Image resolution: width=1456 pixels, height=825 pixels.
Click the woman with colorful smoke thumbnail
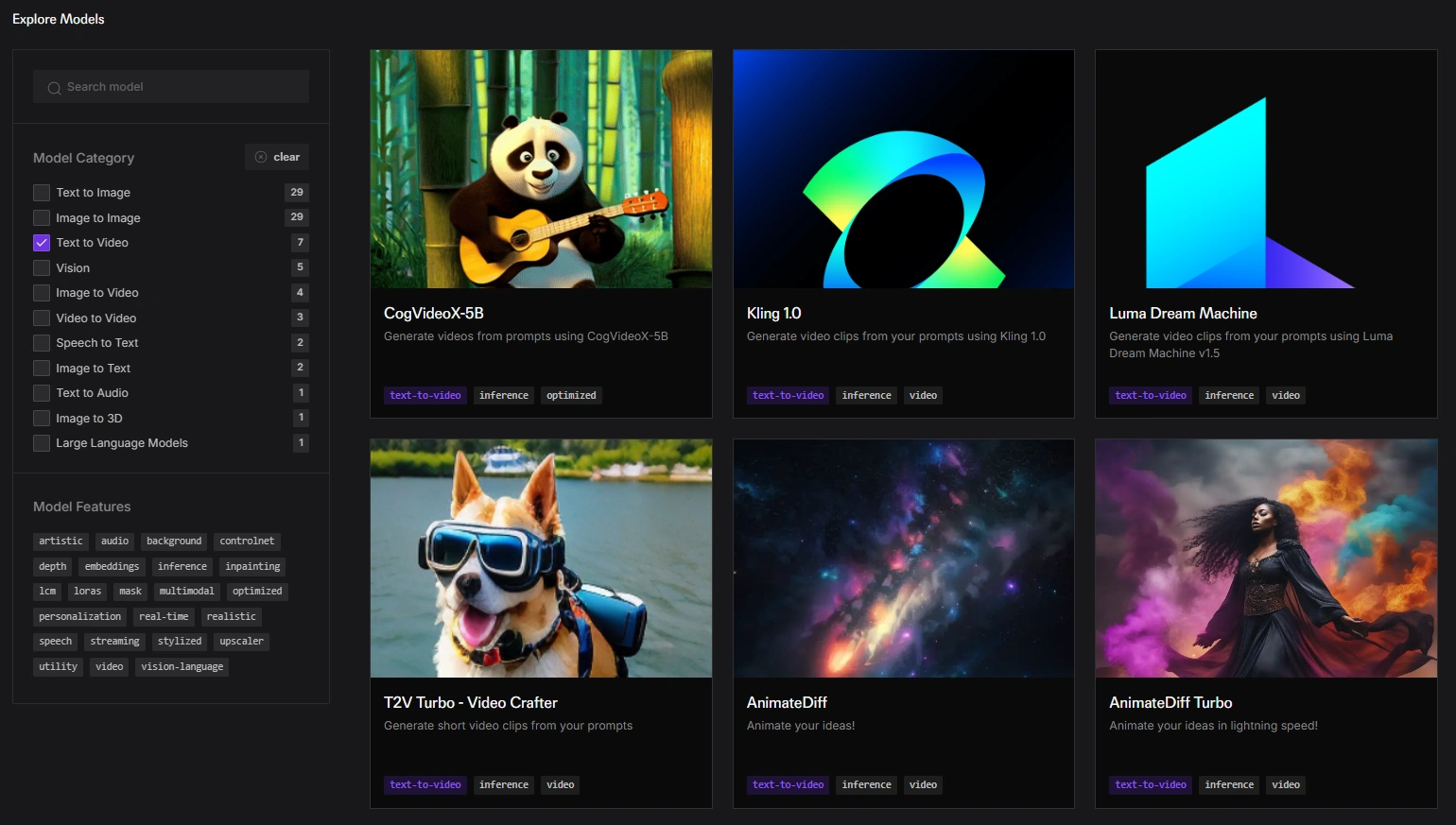(x=1266, y=559)
